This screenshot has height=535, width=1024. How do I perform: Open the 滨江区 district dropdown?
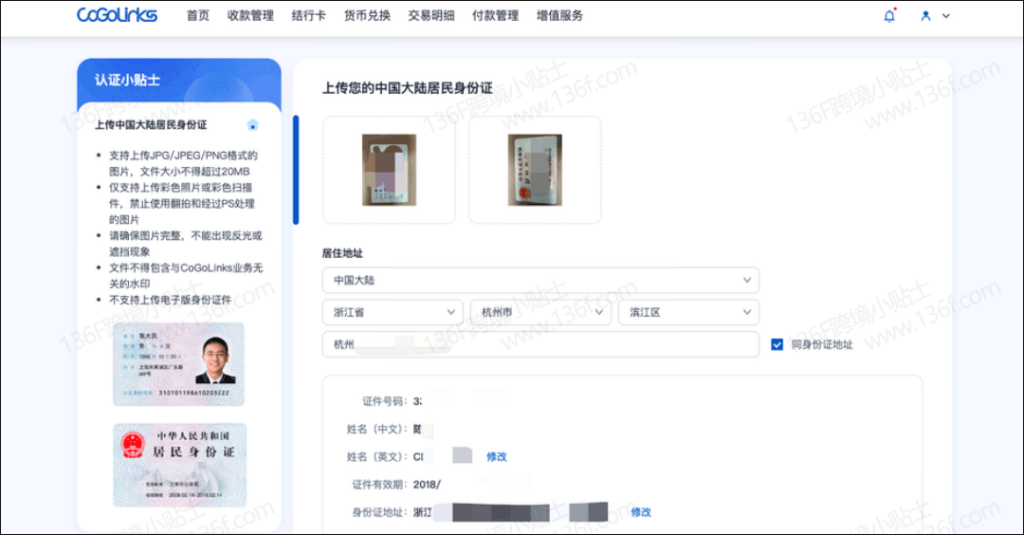coord(689,312)
